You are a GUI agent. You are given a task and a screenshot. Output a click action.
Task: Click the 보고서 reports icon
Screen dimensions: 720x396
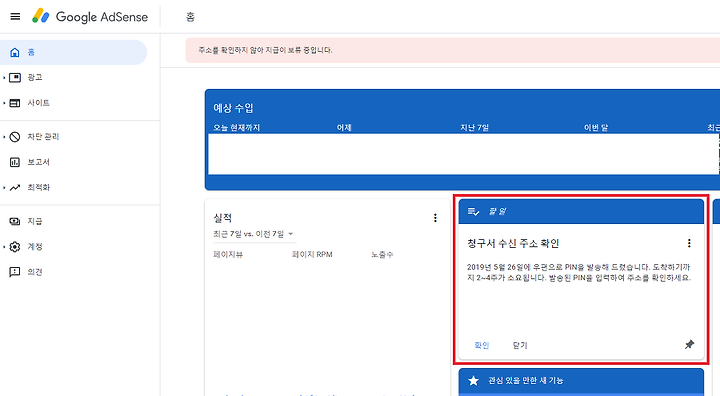pos(15,162)
